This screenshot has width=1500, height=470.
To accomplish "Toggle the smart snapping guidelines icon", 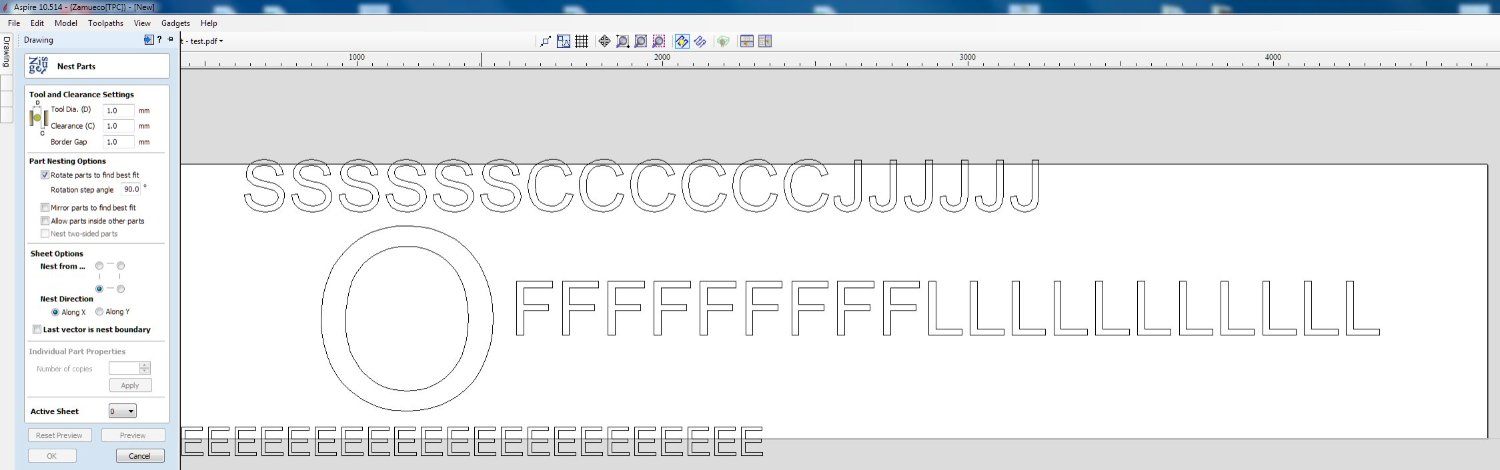I will (564, 41).
